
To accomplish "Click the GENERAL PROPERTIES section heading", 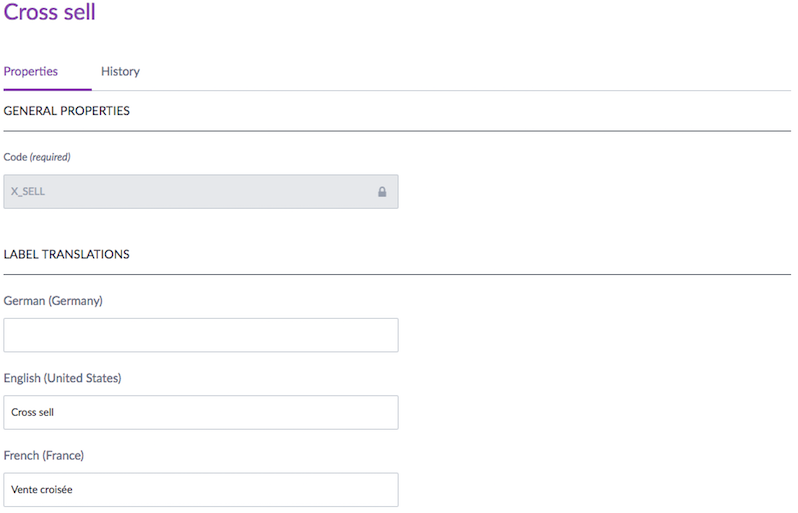I will (x=67, y=111).
